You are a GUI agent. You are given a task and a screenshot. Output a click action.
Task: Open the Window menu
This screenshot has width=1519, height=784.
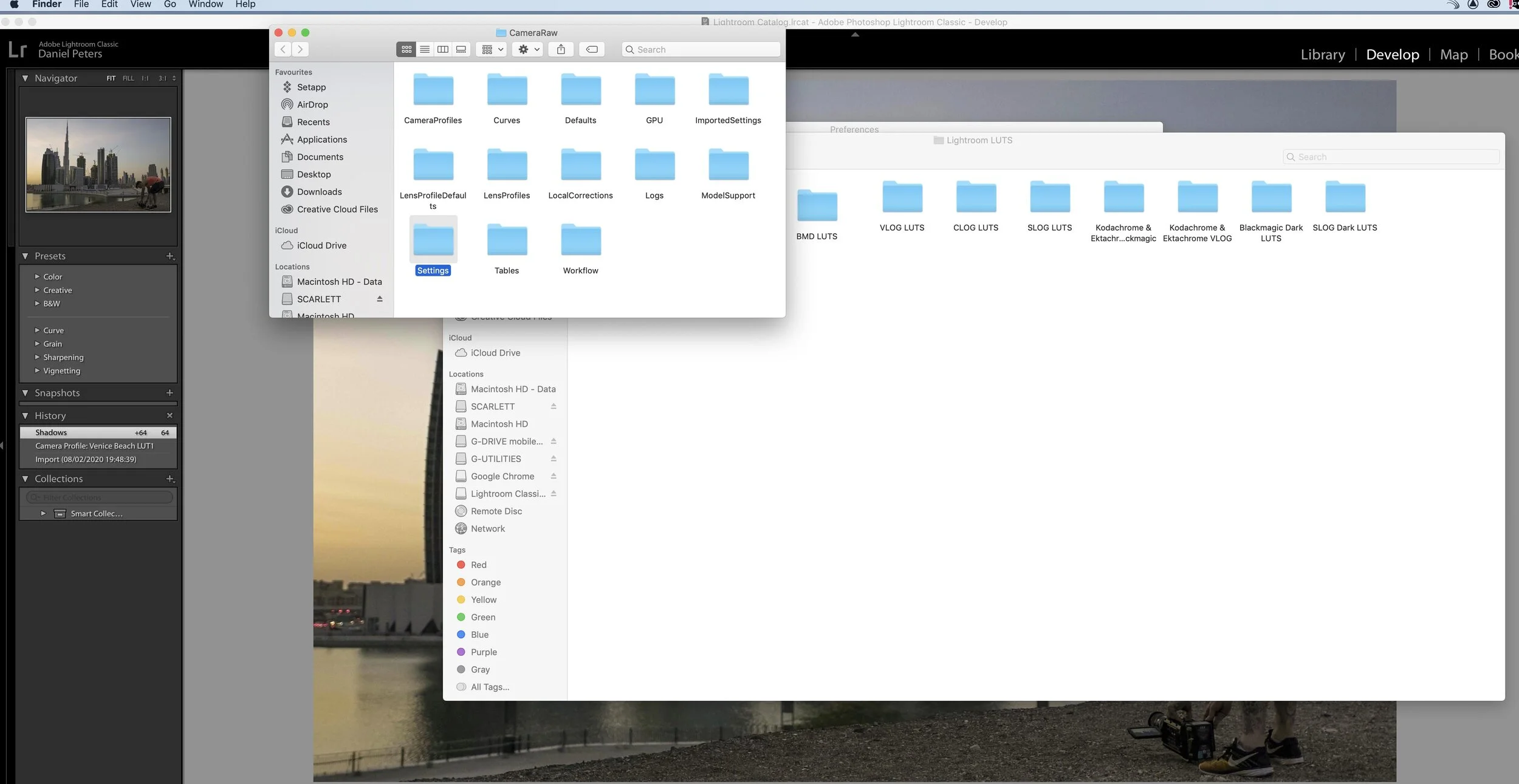click(x=205, y=4)
